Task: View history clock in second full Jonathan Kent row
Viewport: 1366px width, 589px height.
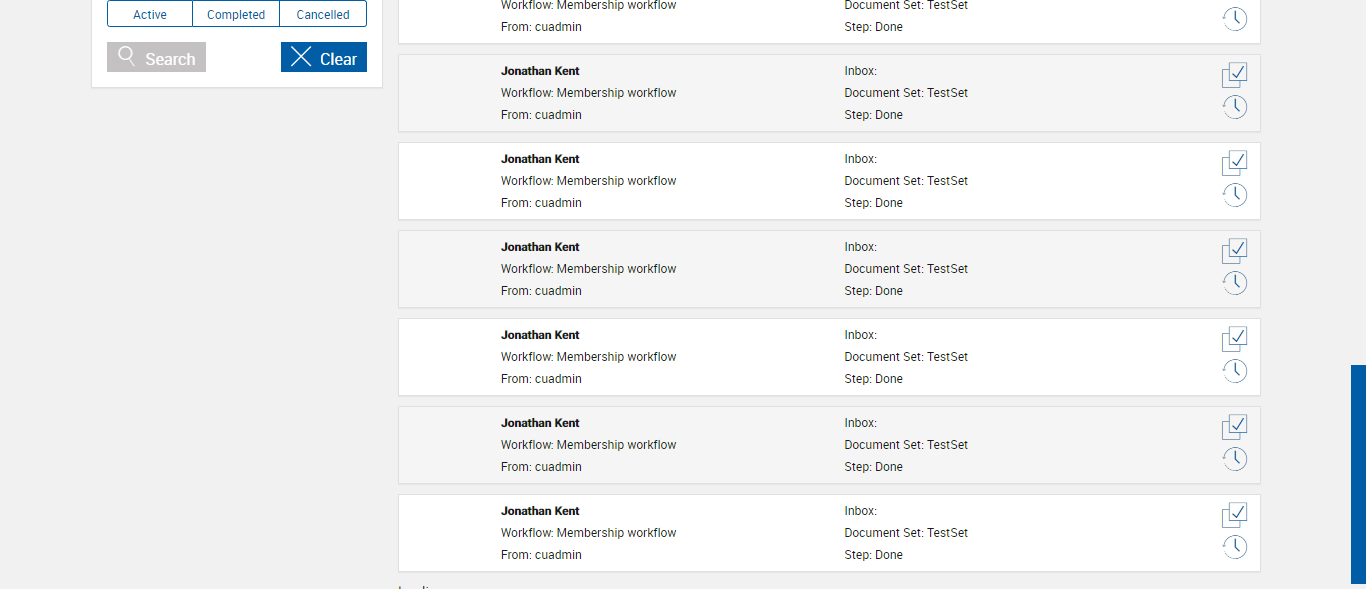Action: click(x=1235, y=195)
